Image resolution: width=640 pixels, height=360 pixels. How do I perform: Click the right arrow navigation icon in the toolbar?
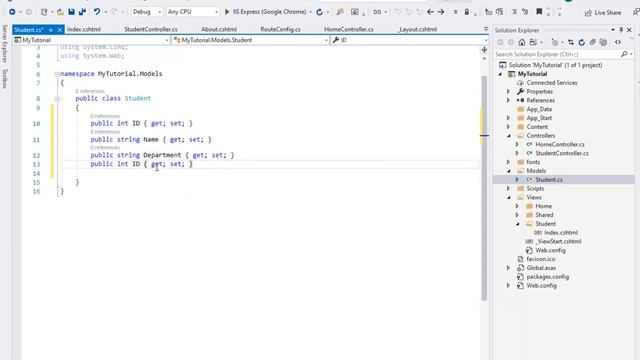coord(441,12)
